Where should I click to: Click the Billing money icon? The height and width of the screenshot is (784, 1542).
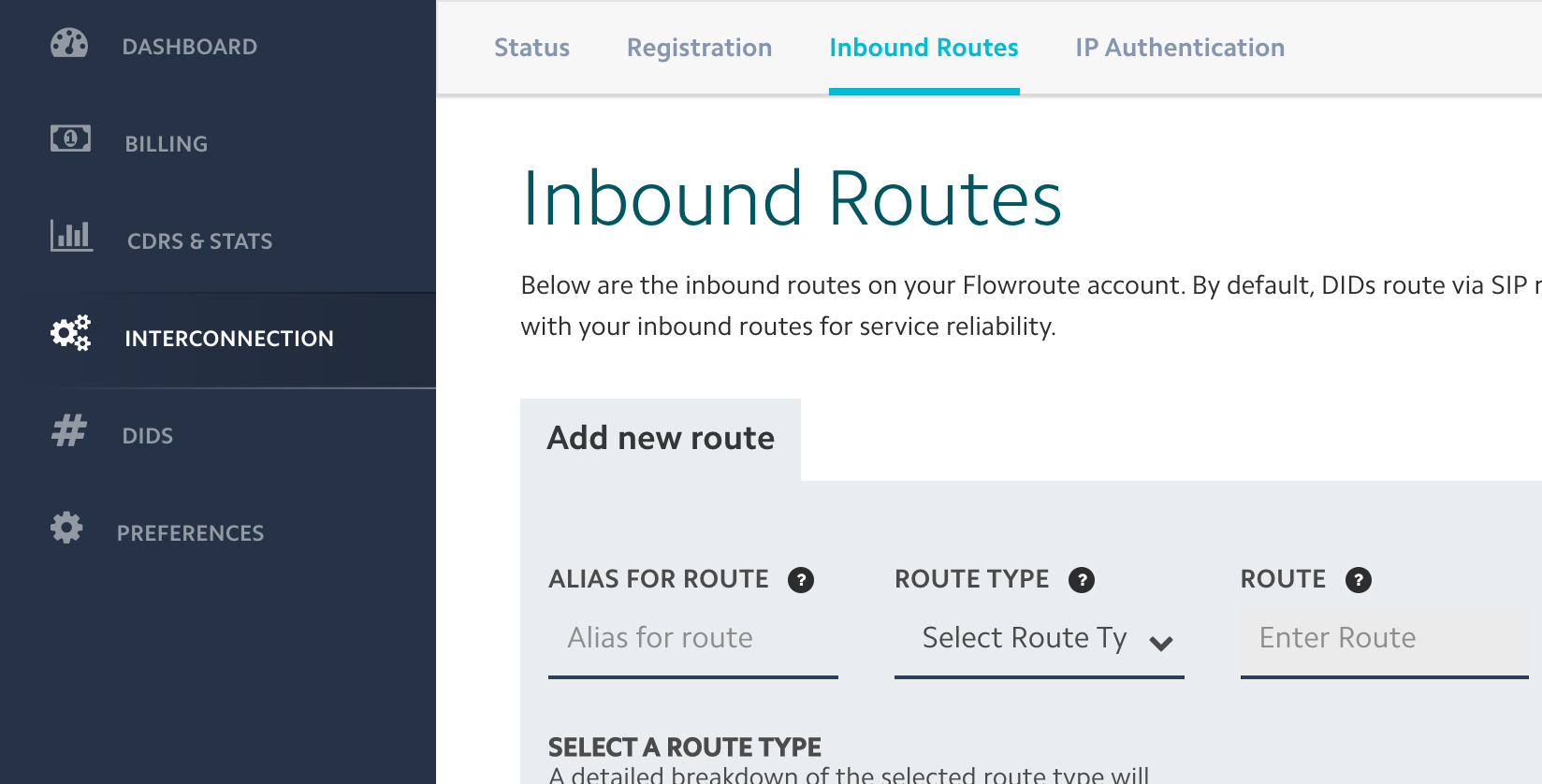[70, 138]
